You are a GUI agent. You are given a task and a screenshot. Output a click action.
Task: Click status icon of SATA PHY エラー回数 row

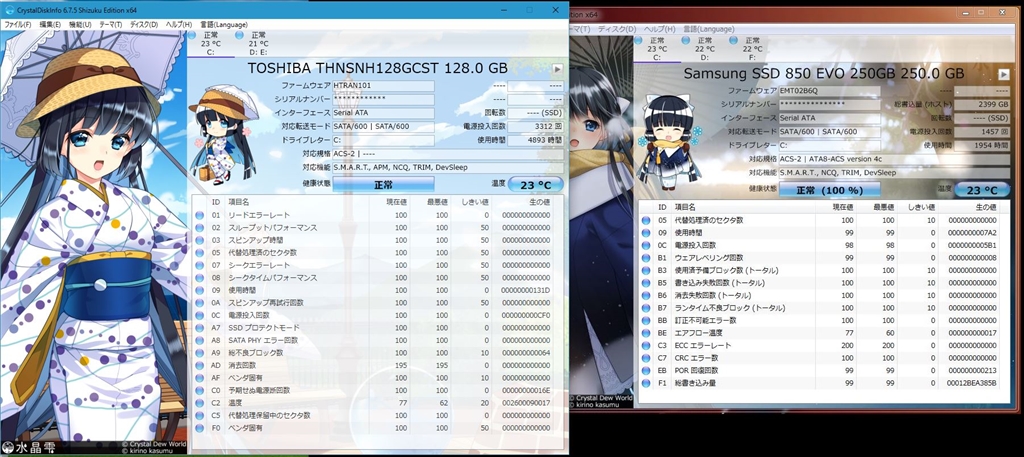click(x=200, y=340)
